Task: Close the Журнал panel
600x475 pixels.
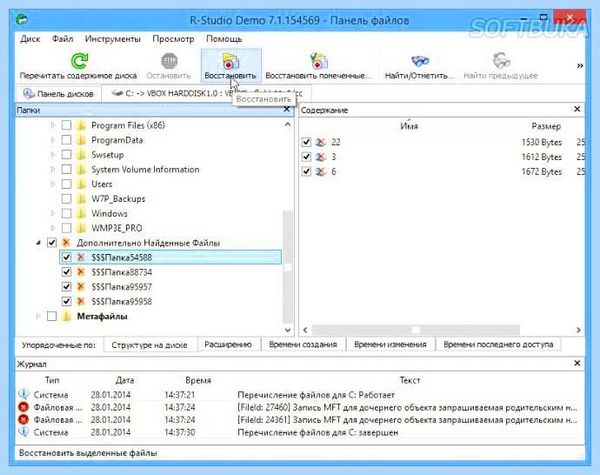Action: tap(577, 363)
